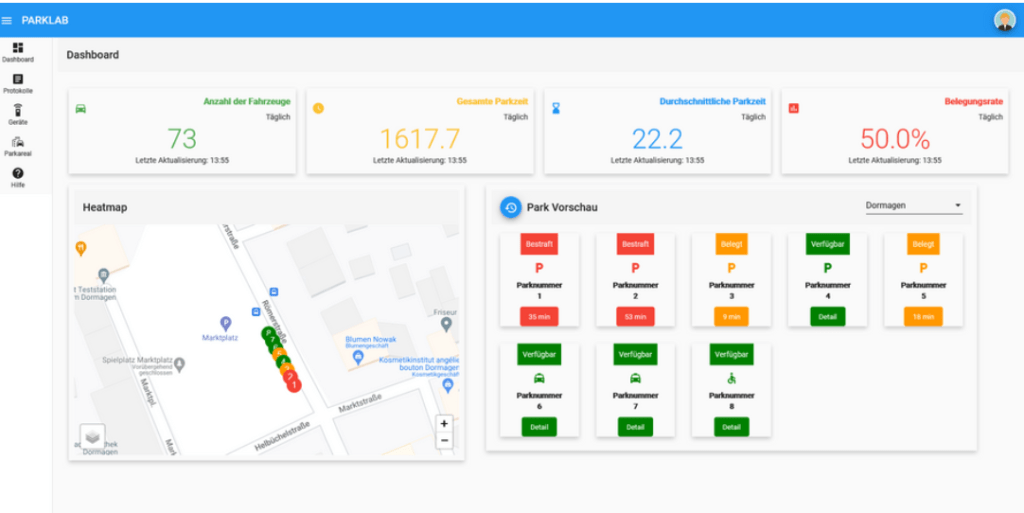Open the Dormagen location dropdown
Screen dimensions: 1024x513
pos(913,206)
